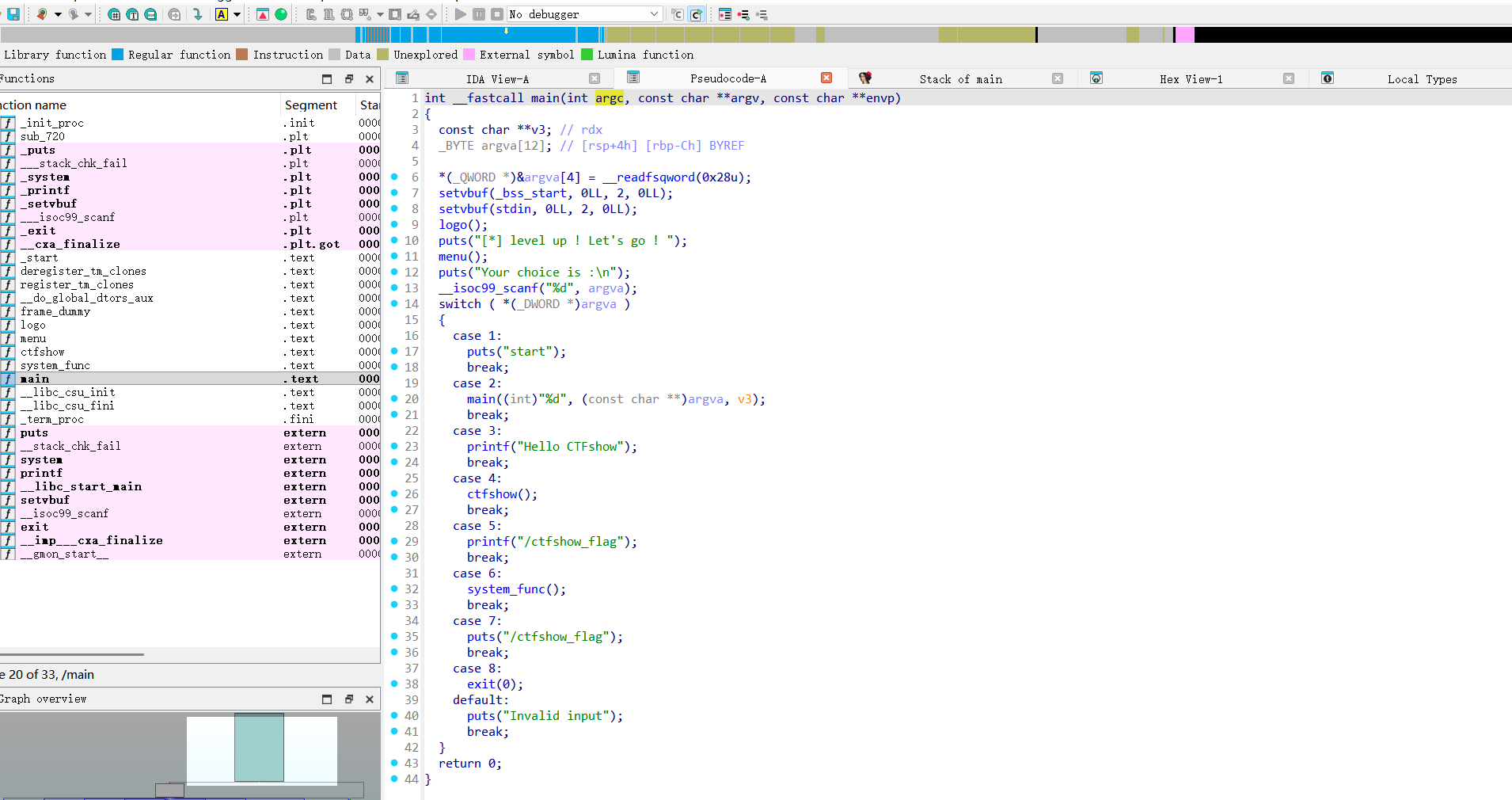Select system_func in the functions list
This screenshot has width=1512, height=800.
click(55, 365)
